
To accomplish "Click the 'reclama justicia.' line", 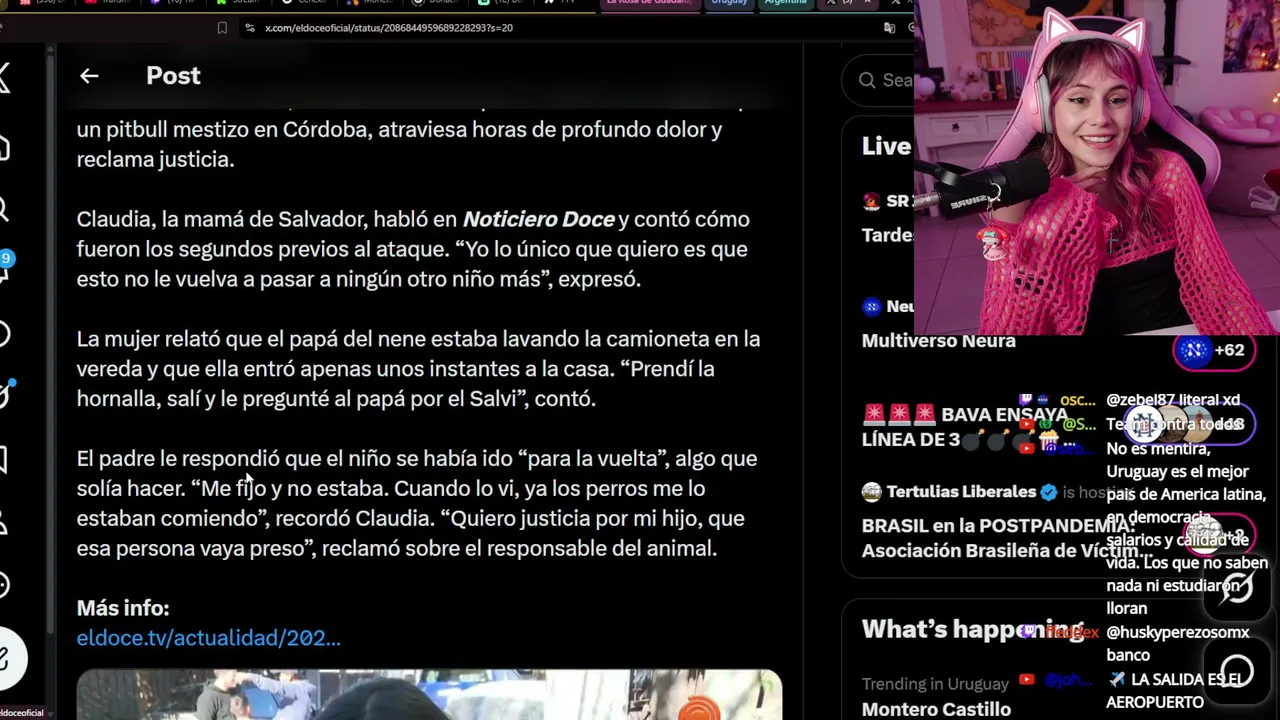I will (x=155, y=159).
